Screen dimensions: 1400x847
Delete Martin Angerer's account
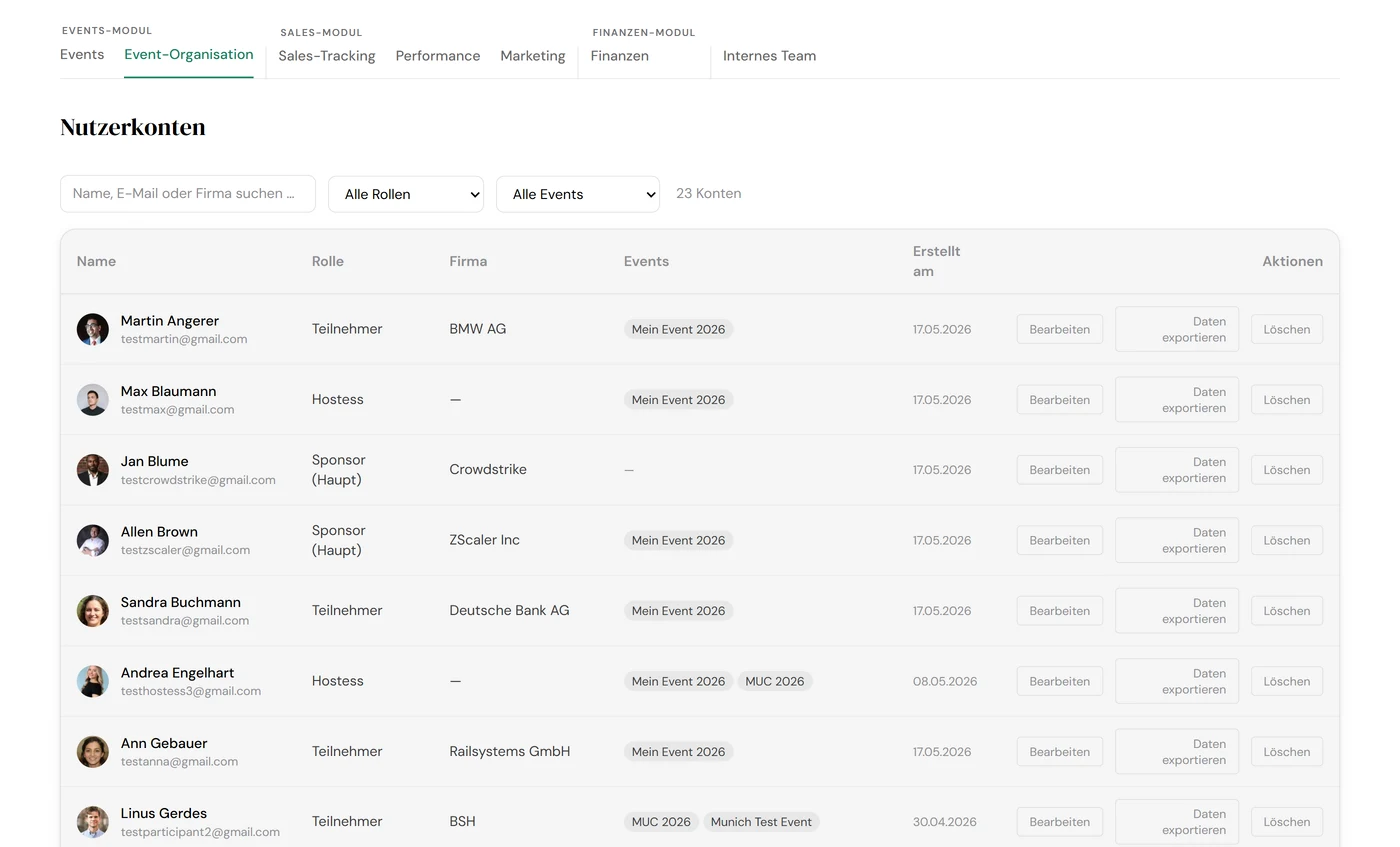[x=1287, y=329]
